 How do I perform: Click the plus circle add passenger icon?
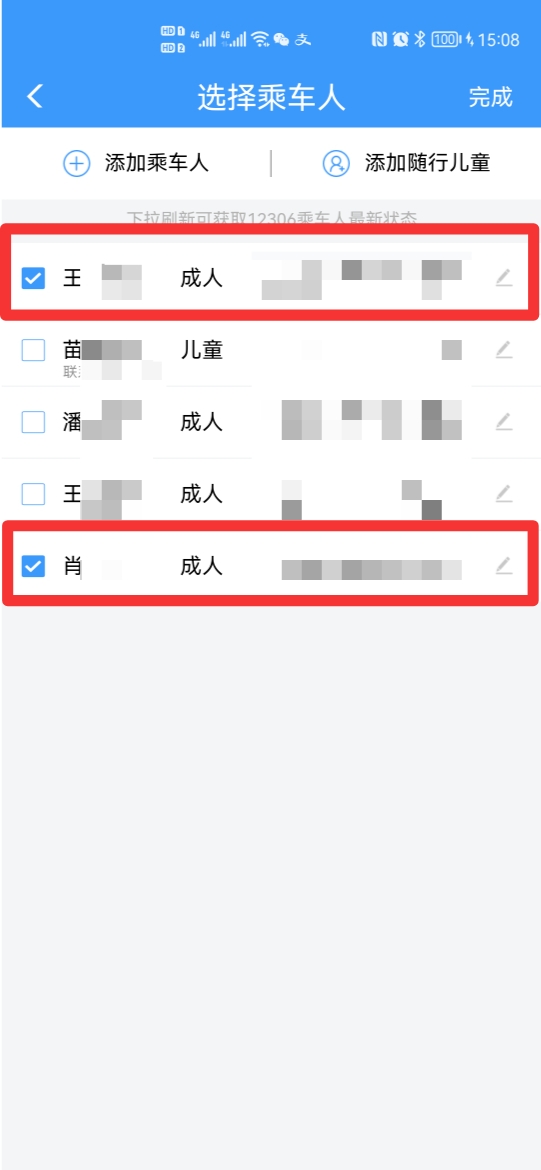tap(76, 163)
